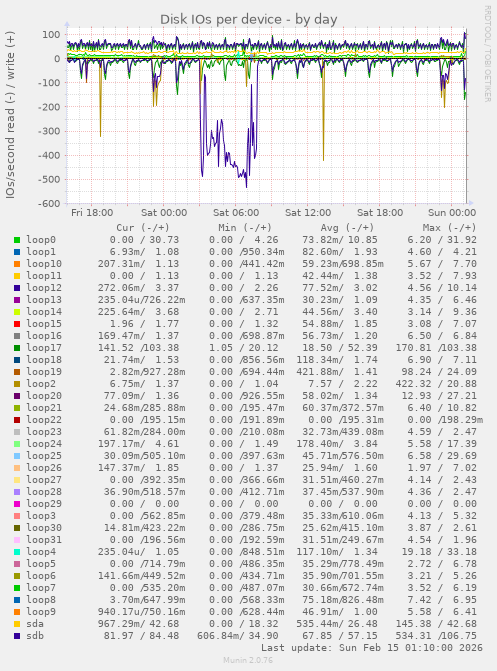Click the 'Munin 2.0.76' footer text

tap(248, 660)
